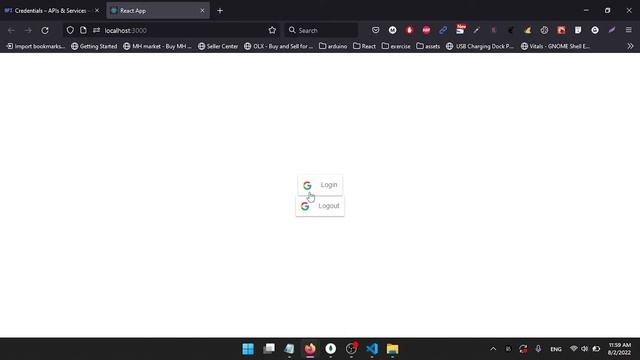The image size is (640, 360).
Task: Open the ABP Adblock Plus extension
Action: pos(426,30)
